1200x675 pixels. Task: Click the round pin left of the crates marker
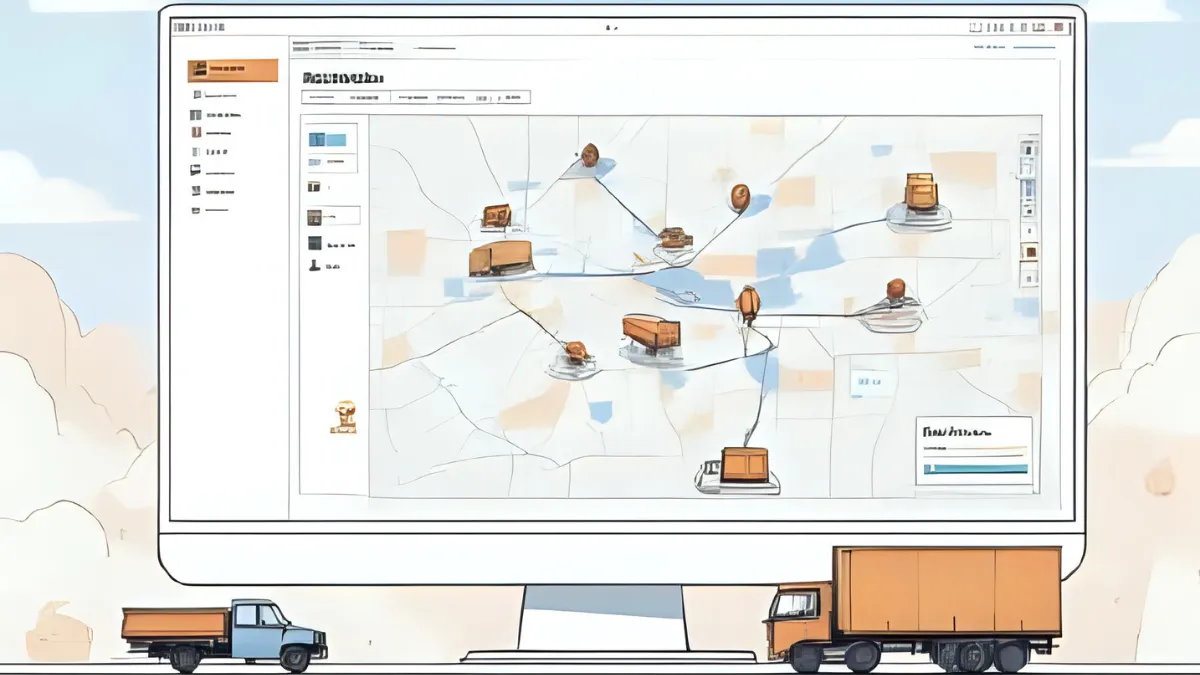[739, 195]
